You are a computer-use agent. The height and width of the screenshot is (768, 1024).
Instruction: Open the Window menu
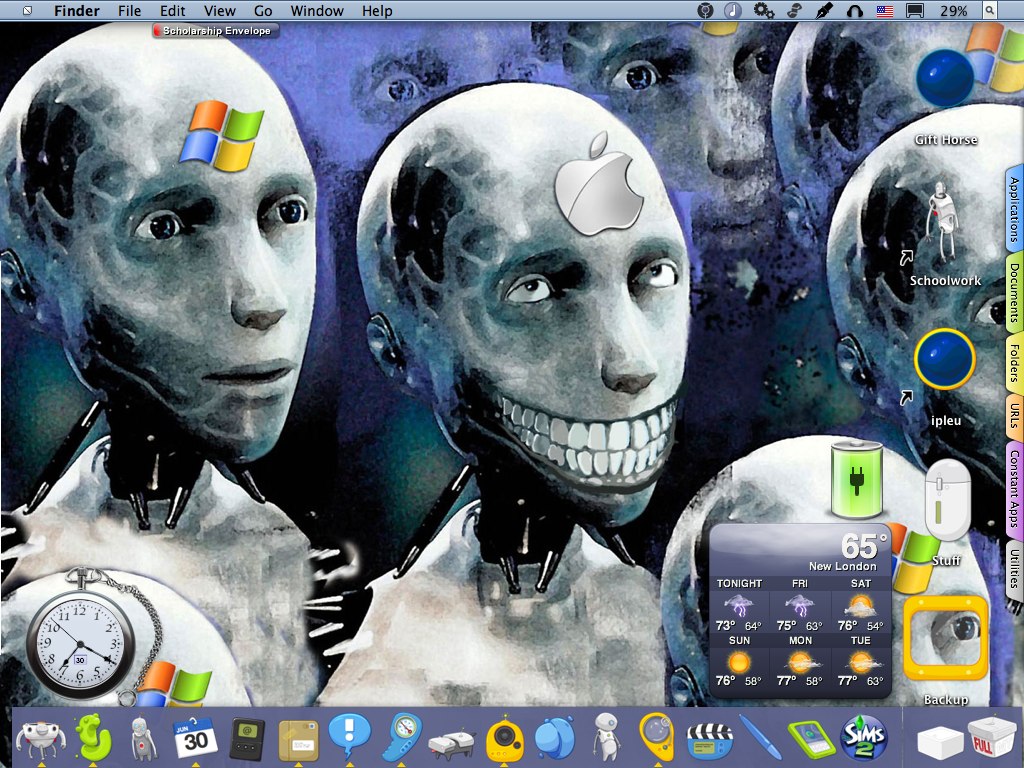point(317,11)
